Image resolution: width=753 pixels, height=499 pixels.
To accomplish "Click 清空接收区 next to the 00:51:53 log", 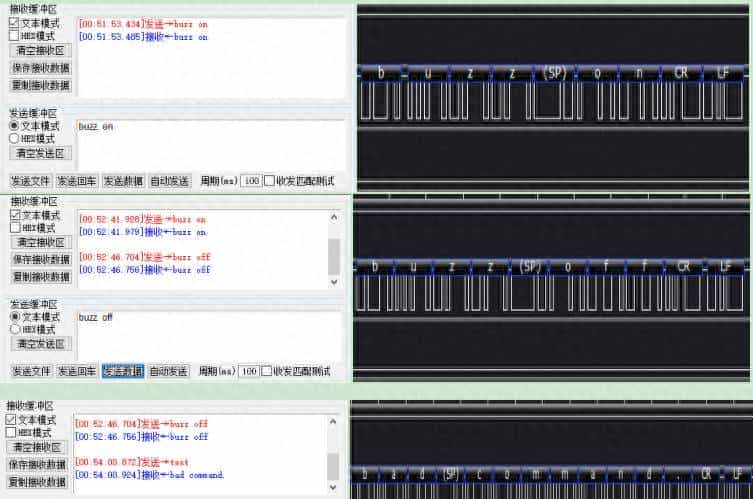I will [x=40, y=50].
